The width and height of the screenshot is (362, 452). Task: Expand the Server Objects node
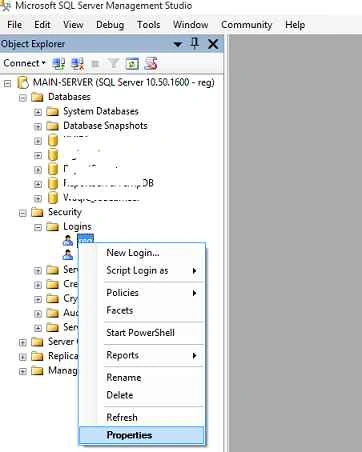(22, 342)
